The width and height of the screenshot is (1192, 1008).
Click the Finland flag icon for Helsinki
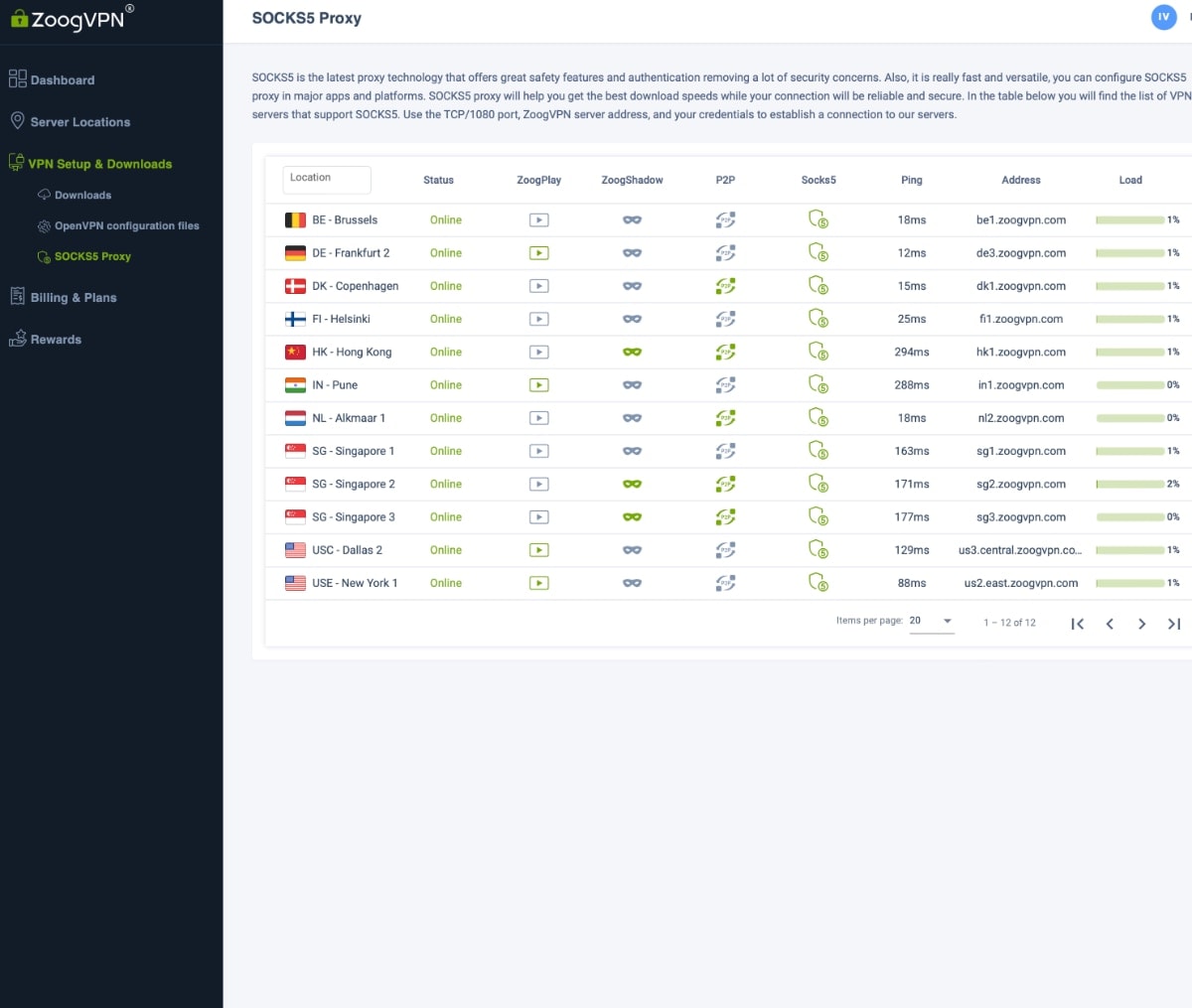coord(295,319)
